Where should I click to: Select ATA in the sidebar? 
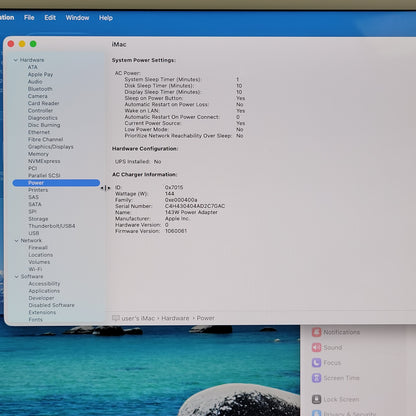[33, 67]
